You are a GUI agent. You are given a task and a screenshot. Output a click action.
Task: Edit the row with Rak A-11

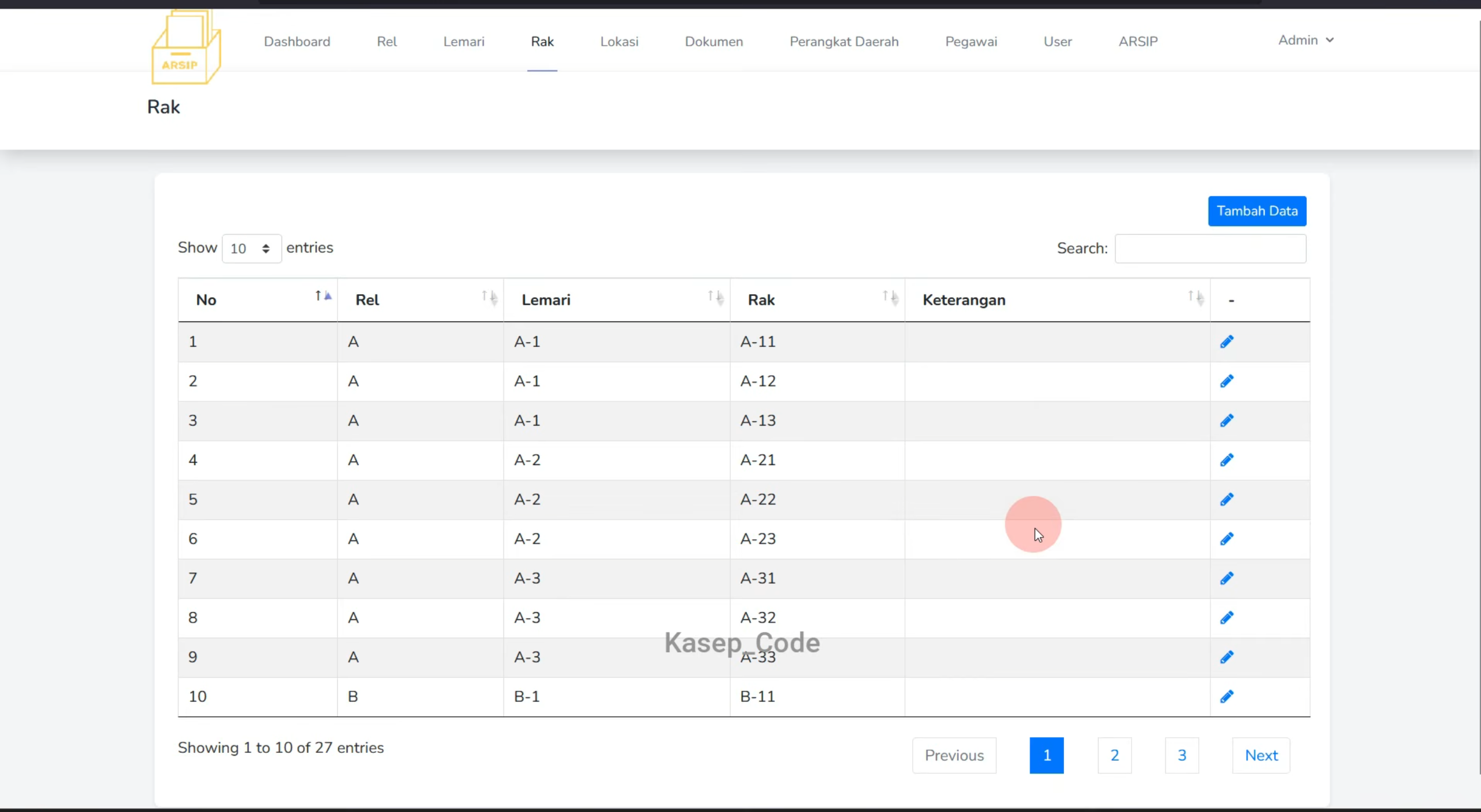1227,342
